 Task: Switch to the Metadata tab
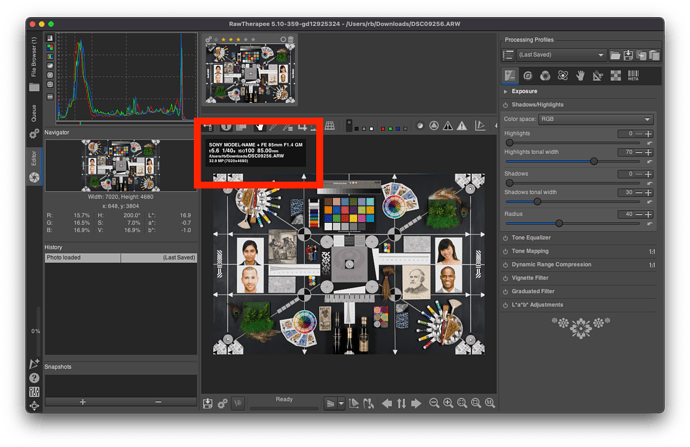(x=633, y=74)
